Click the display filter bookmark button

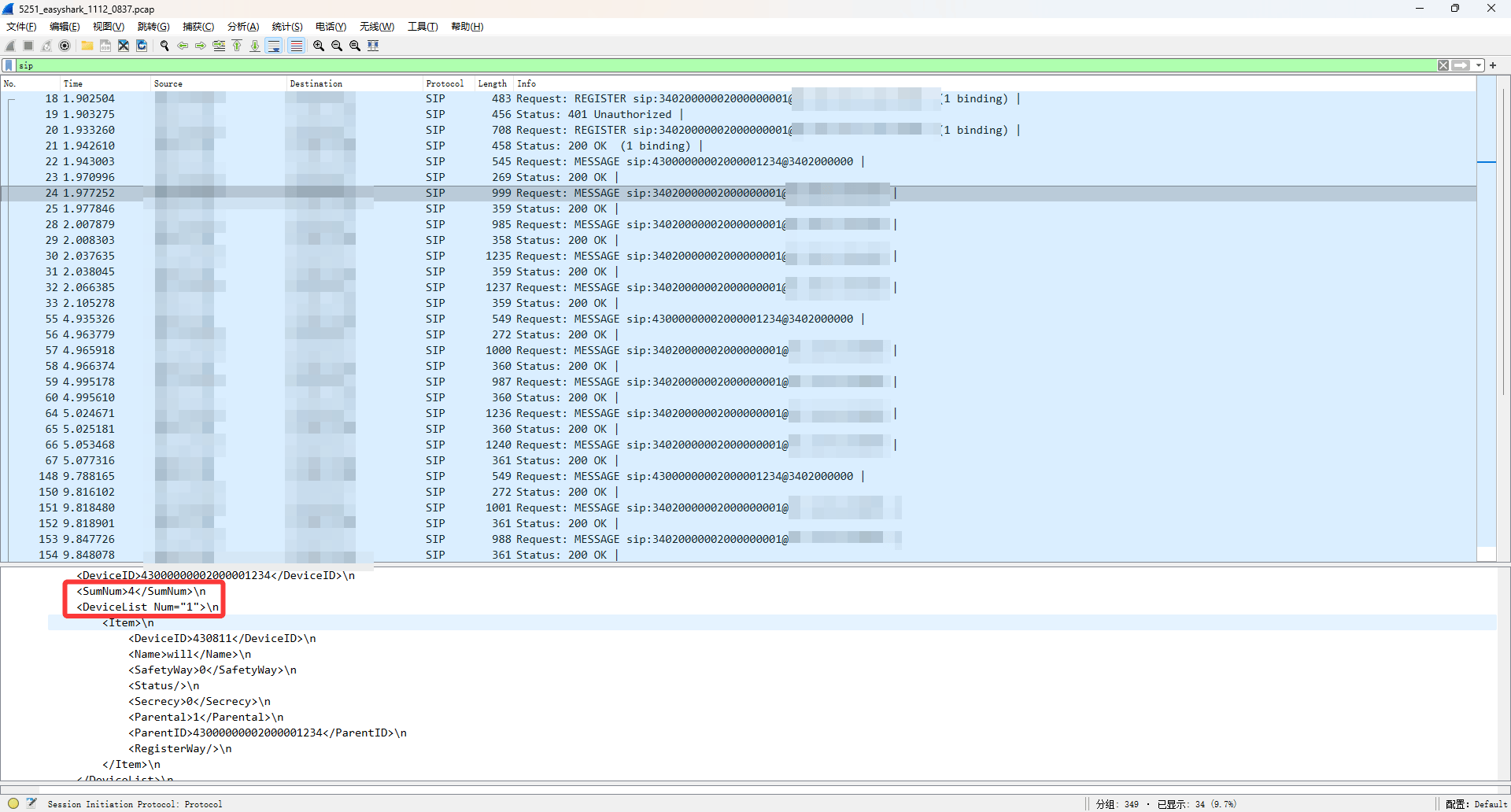(x=9, y=65)
